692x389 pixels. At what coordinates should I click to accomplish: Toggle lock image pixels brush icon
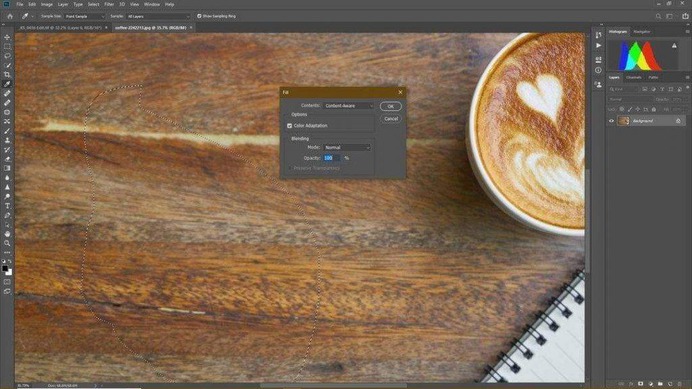tap(630, 109)
